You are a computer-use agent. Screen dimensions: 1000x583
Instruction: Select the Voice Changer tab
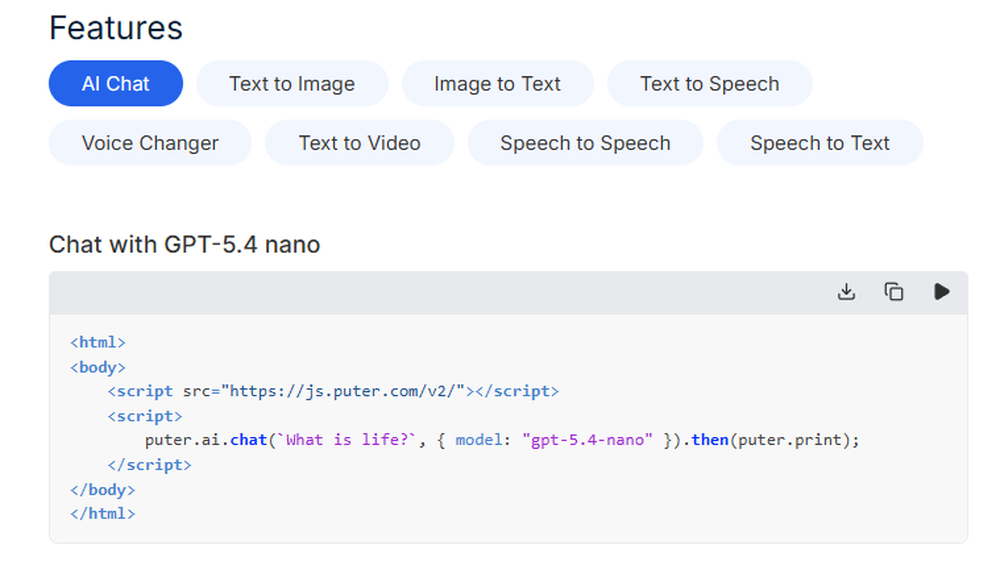(x=150, y=143)
